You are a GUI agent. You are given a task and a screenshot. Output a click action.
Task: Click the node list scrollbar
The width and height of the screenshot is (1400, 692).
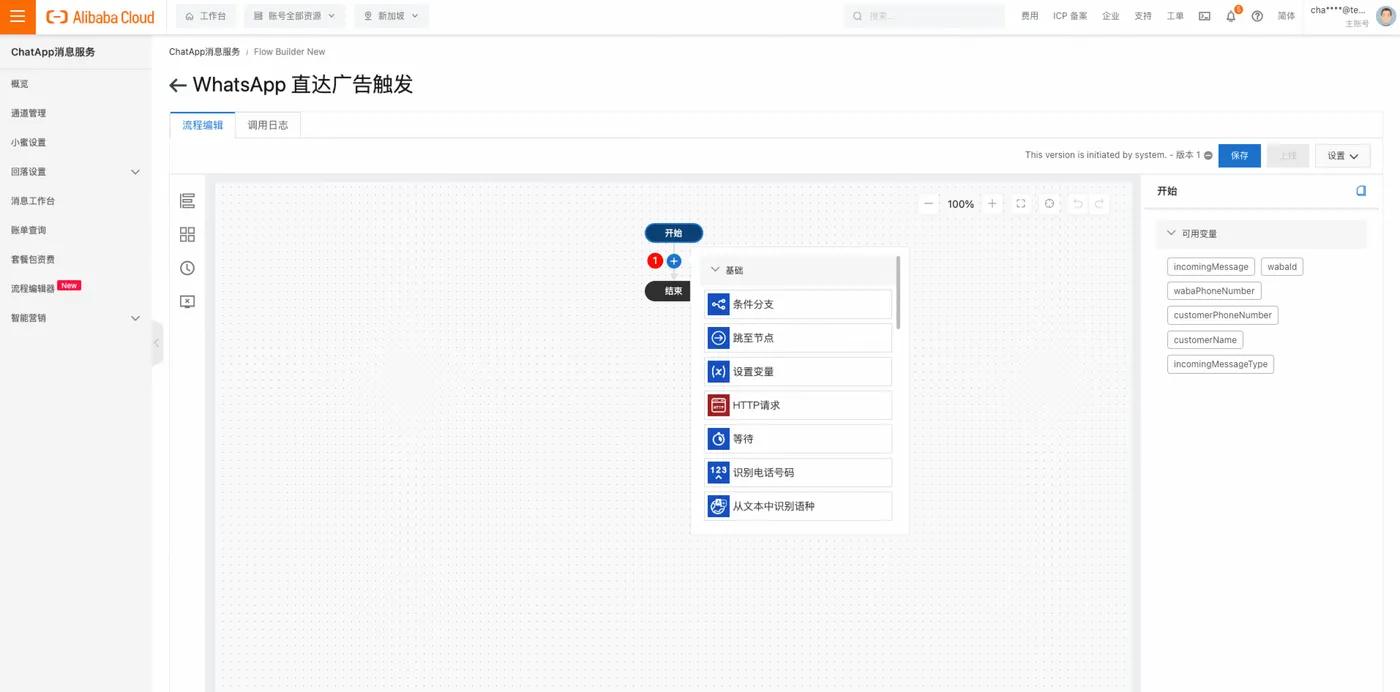pos(898,292)
